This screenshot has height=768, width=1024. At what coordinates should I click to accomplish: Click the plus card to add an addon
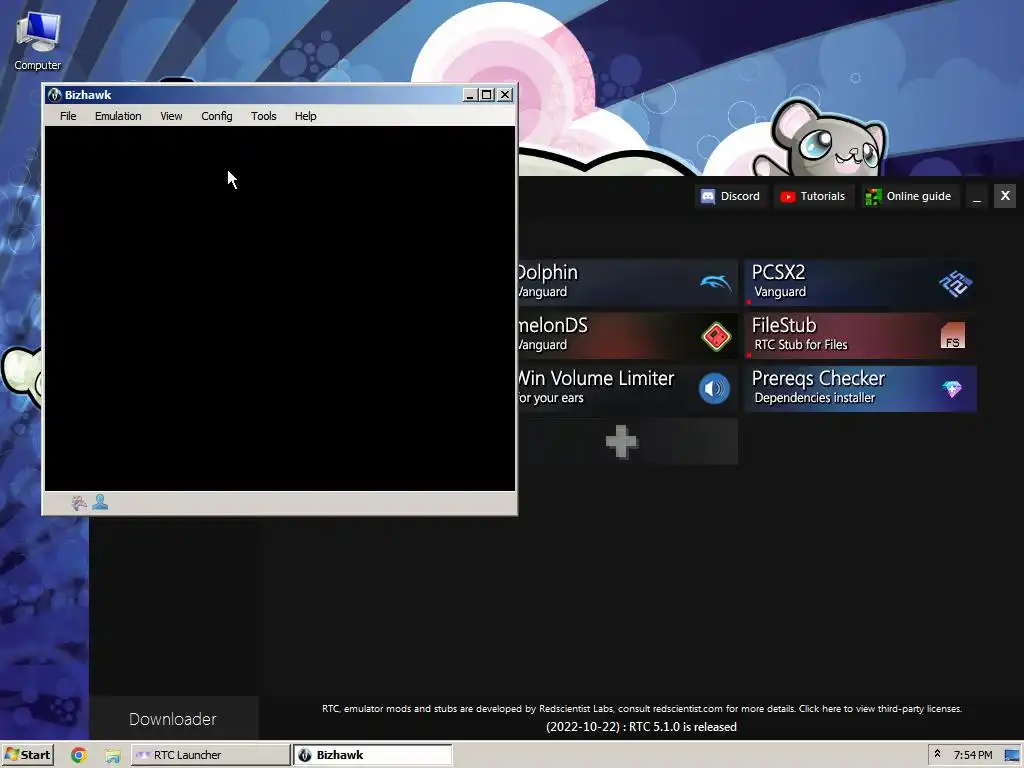622,442
